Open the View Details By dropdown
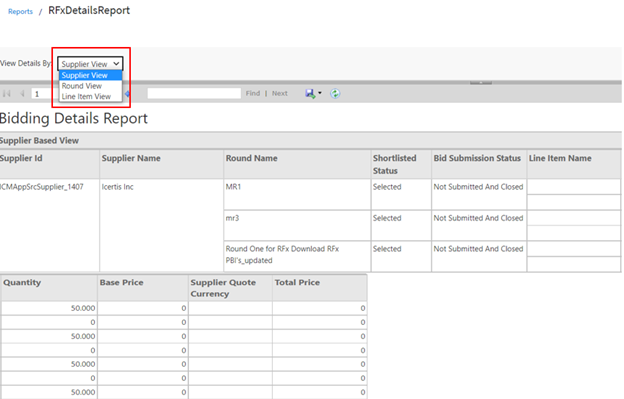 pos(90,64)
